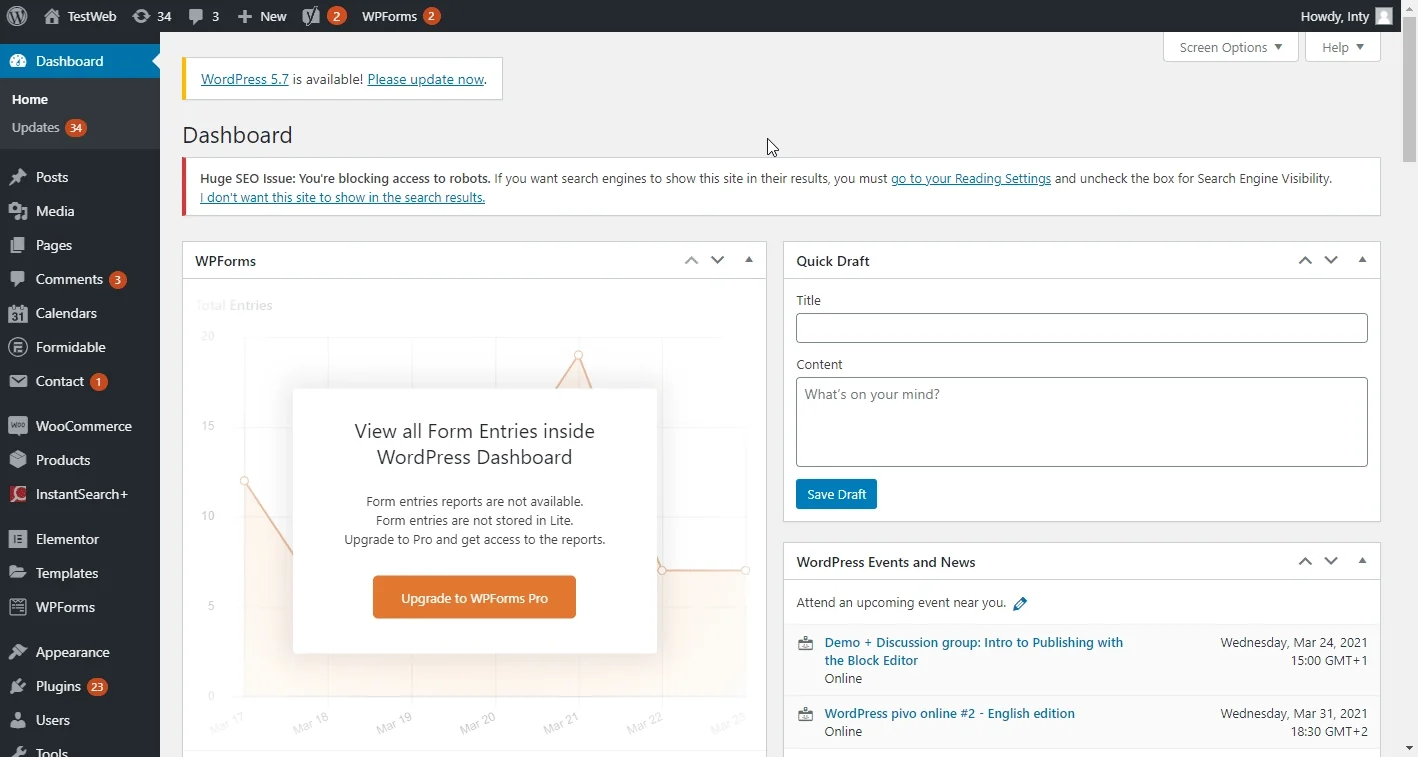Screen dimensions: 1418x757
Task: Open the Screen Options dropdown
Action: pos(1231,47)
